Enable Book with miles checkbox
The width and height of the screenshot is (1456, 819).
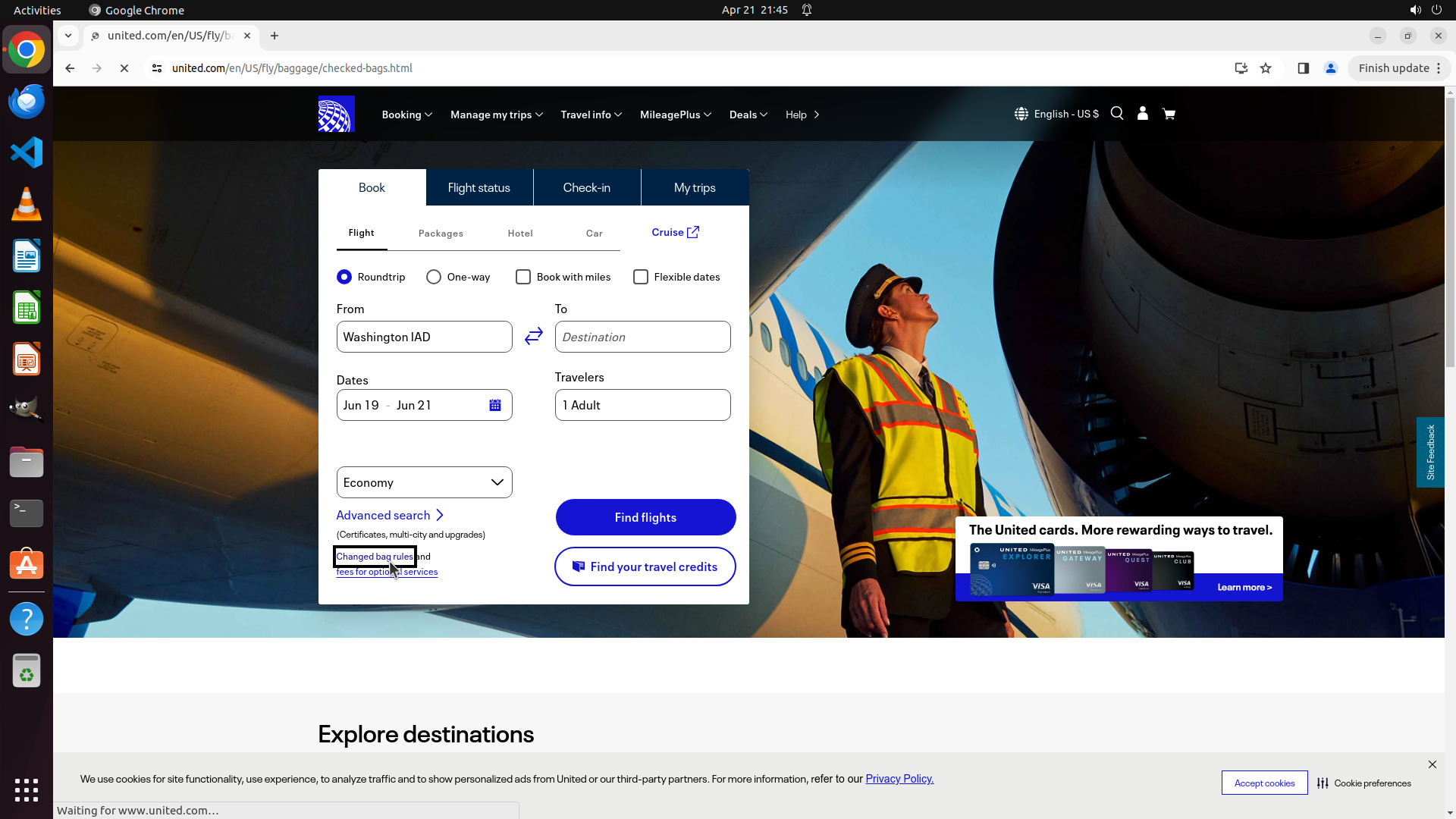[523, 277]
